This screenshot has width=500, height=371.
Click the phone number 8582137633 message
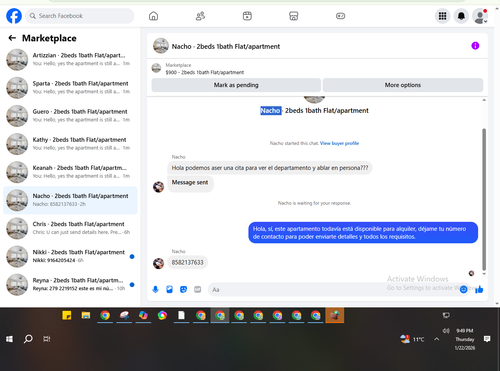[x=187, y=262]
